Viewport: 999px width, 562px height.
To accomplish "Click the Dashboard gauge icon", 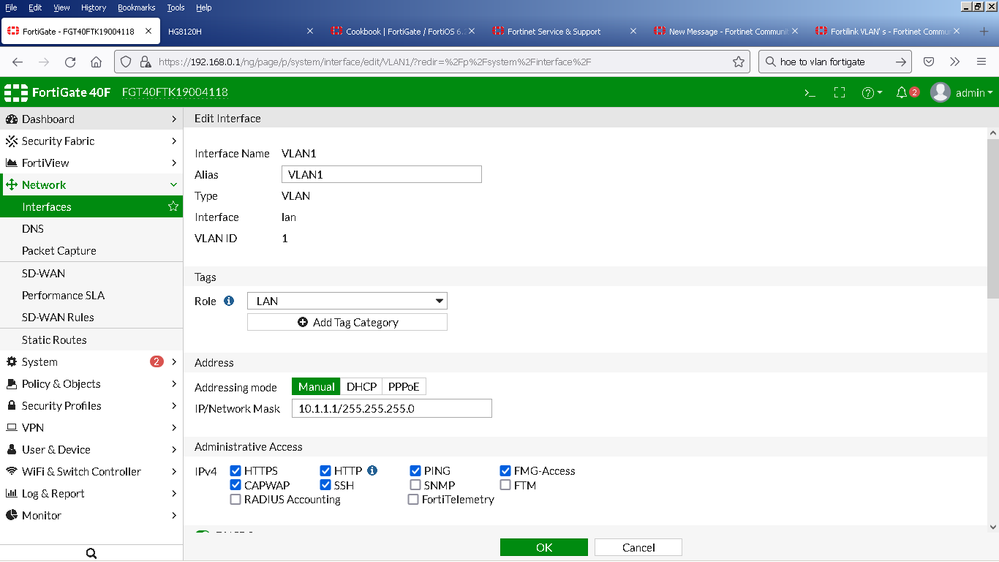I will pos(11,119).
